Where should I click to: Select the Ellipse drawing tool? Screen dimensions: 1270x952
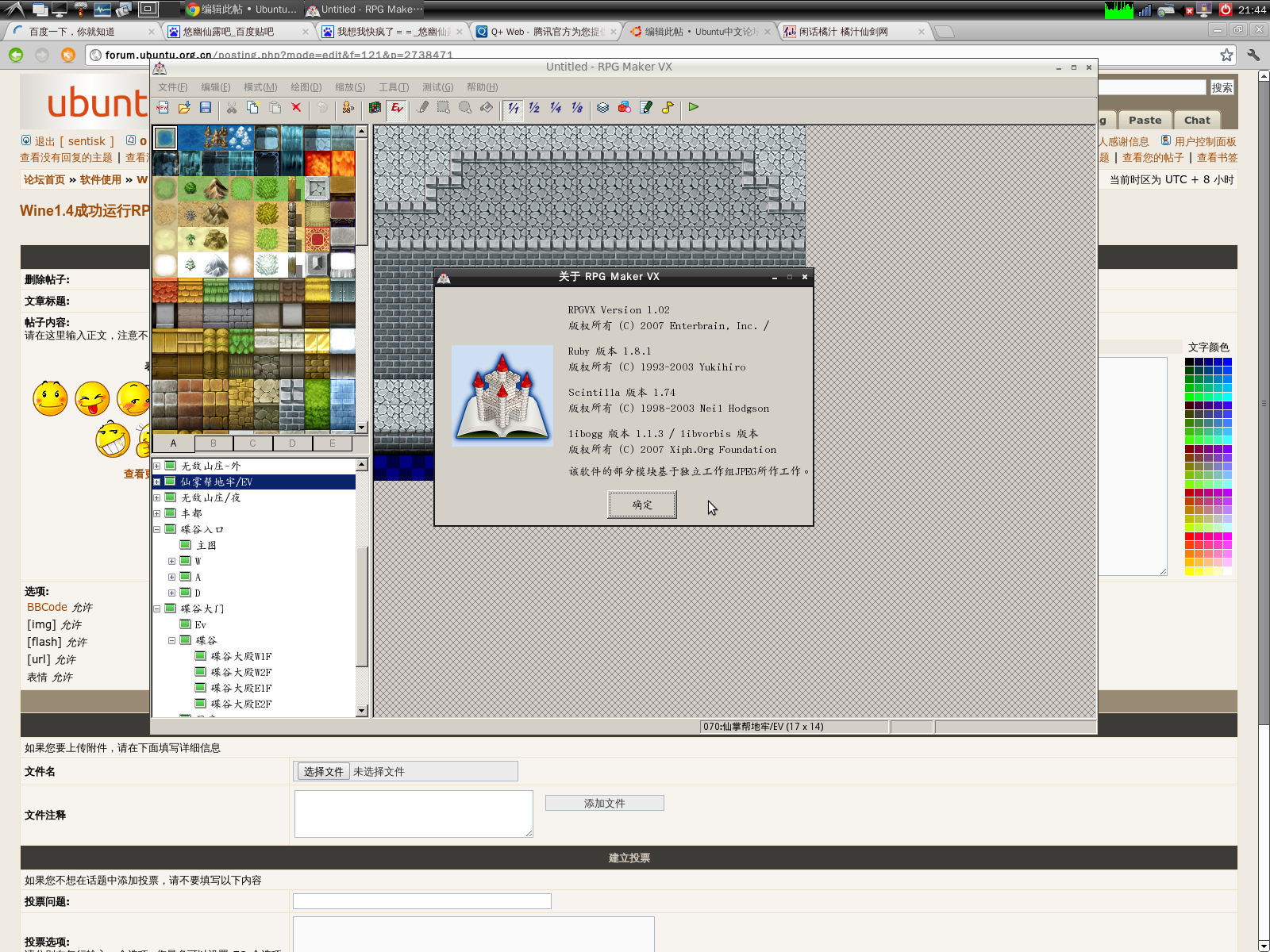[465, 108]
